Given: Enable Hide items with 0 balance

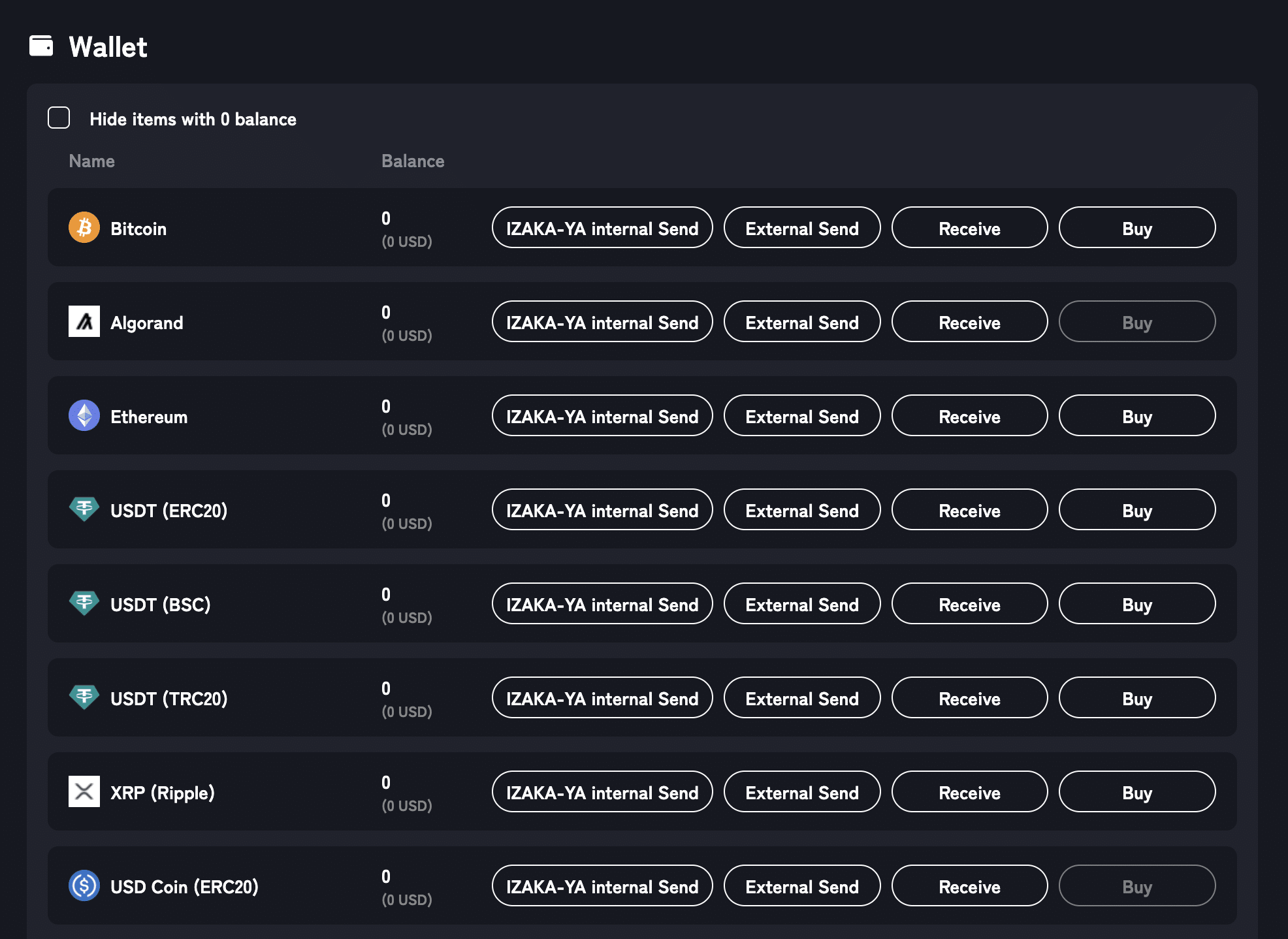Looking at the screenshot, I should click(59, 118).
